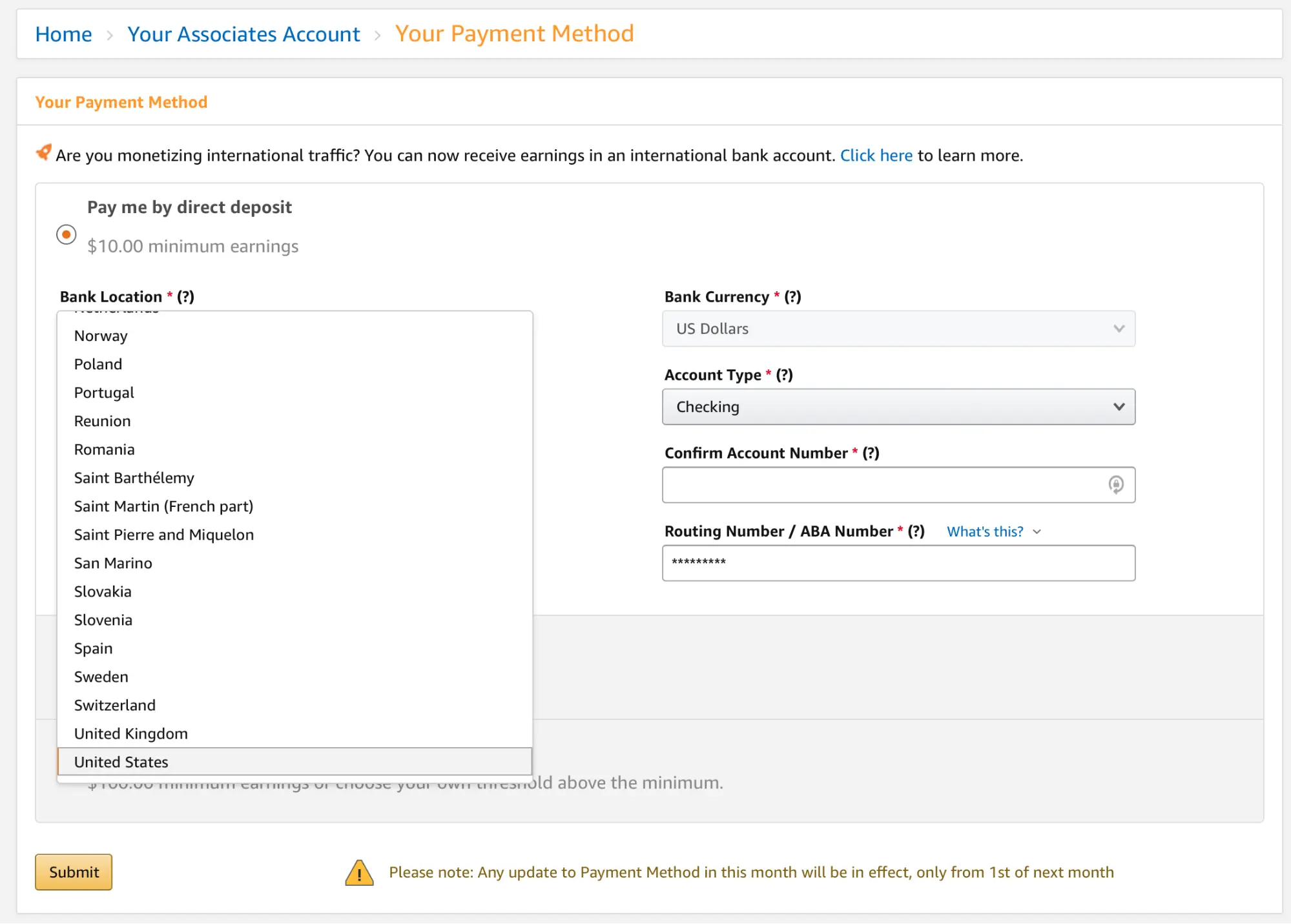This screenshot has width=1291, height=924.
Task: Click the Bank Location help icon
Action: tap(187, 296)
